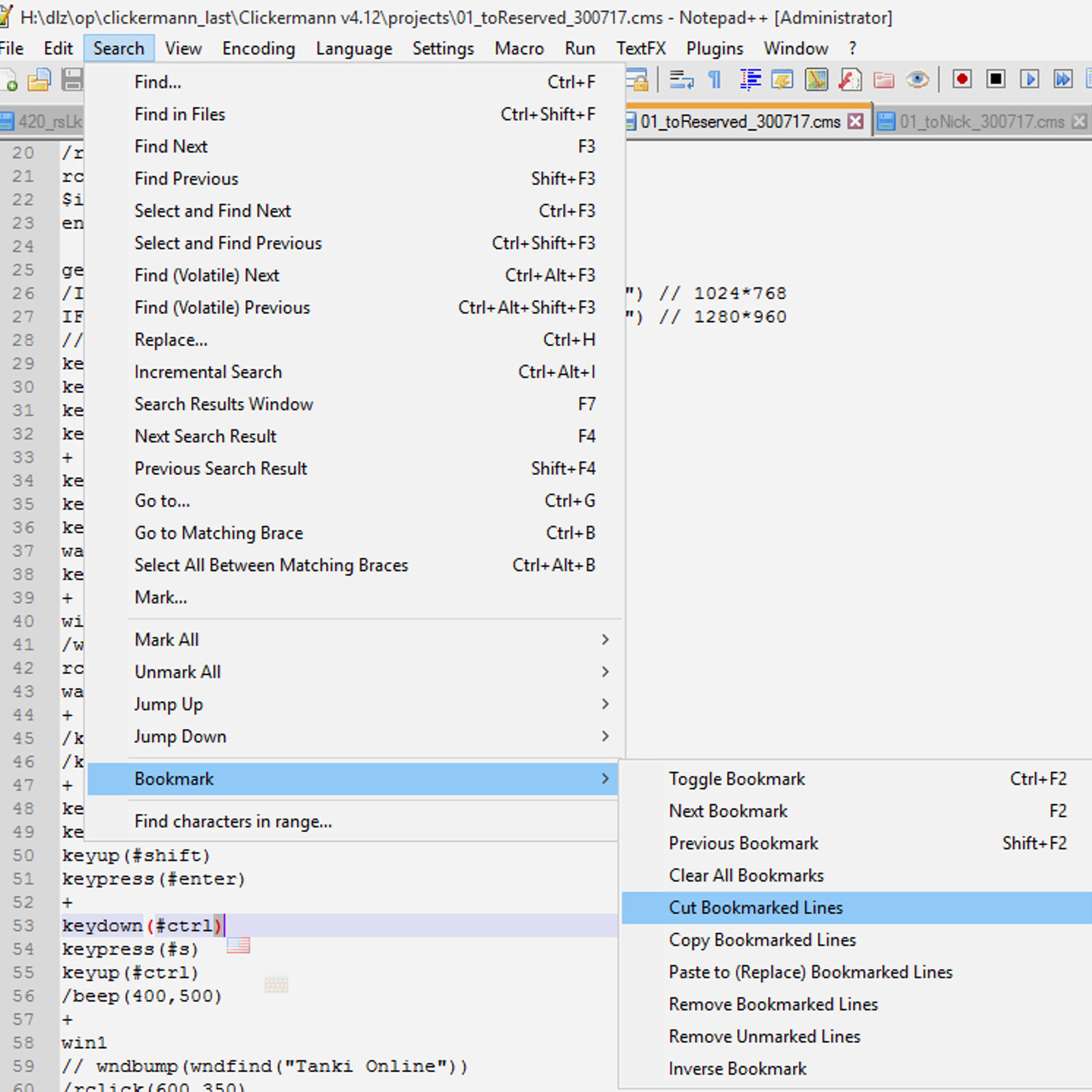
Task: Toggle the Monitoring eye icon
Action: 917,81
